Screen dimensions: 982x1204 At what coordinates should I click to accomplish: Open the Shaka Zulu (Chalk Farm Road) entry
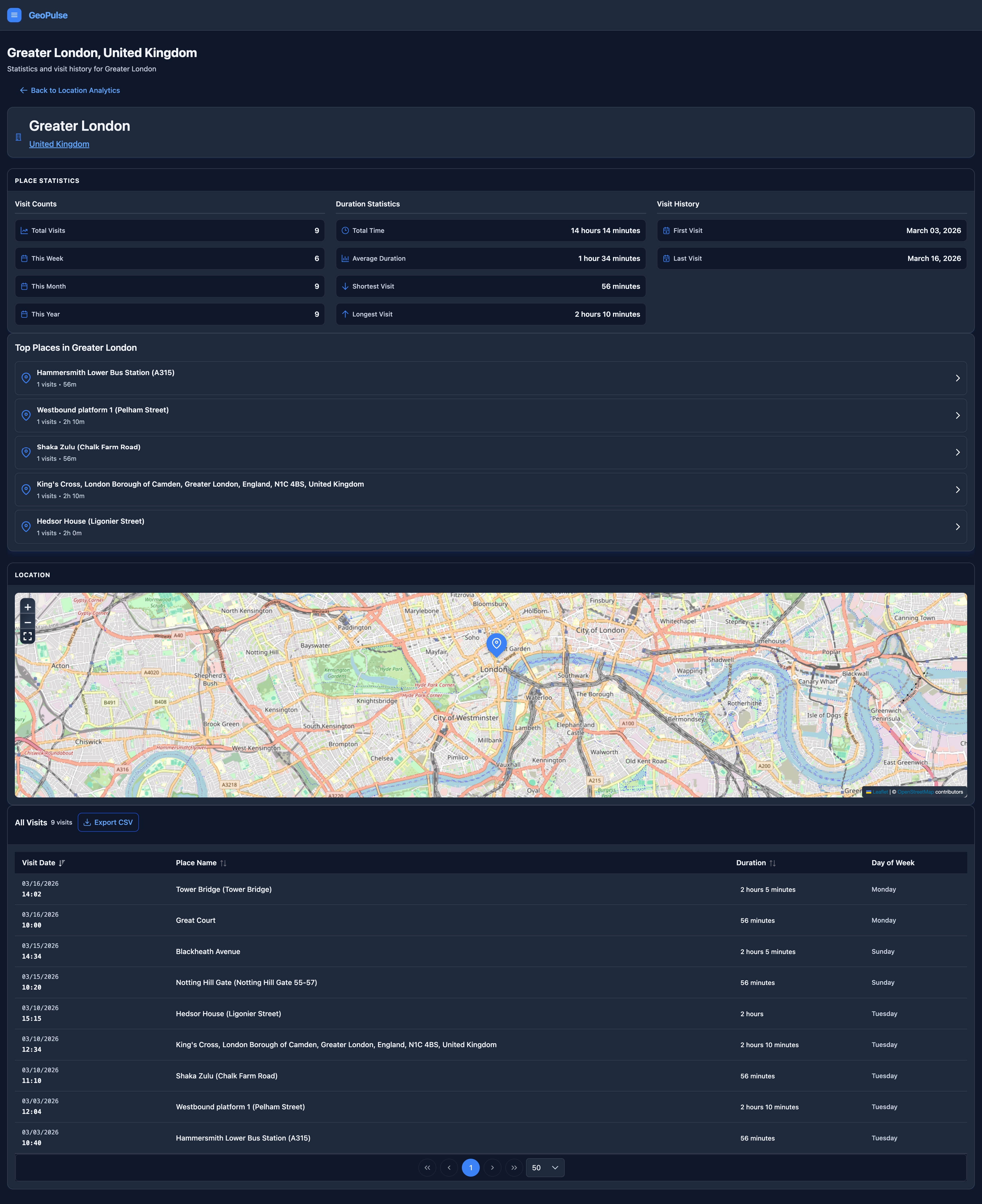[490, 453]
